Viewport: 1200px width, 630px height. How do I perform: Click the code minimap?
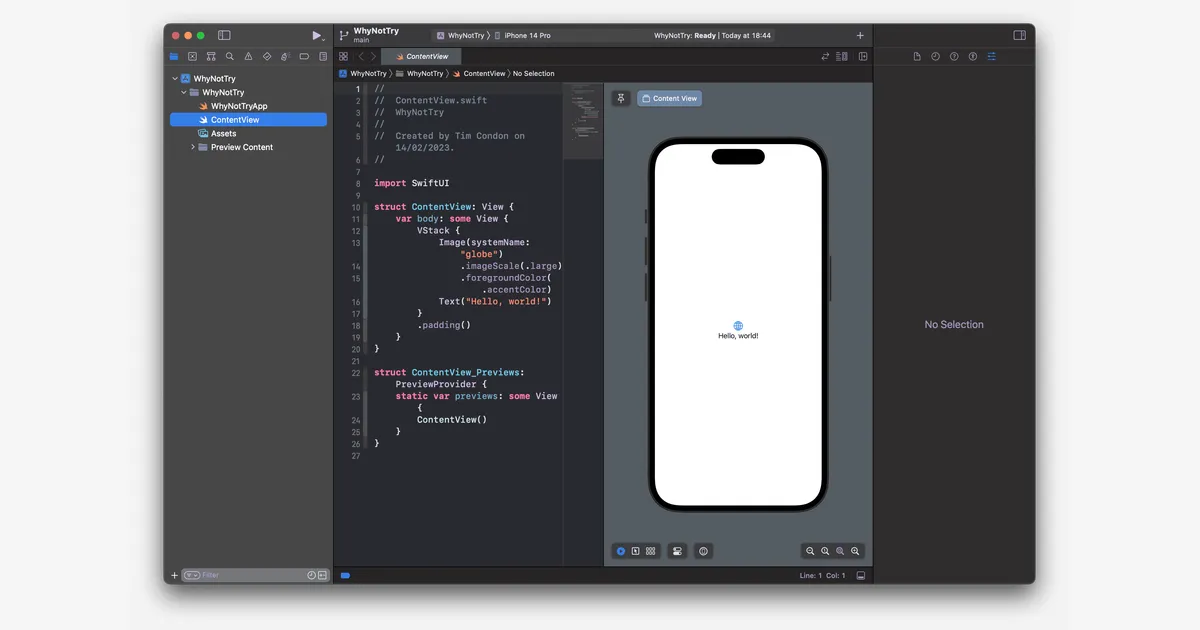tap(583, 121)
